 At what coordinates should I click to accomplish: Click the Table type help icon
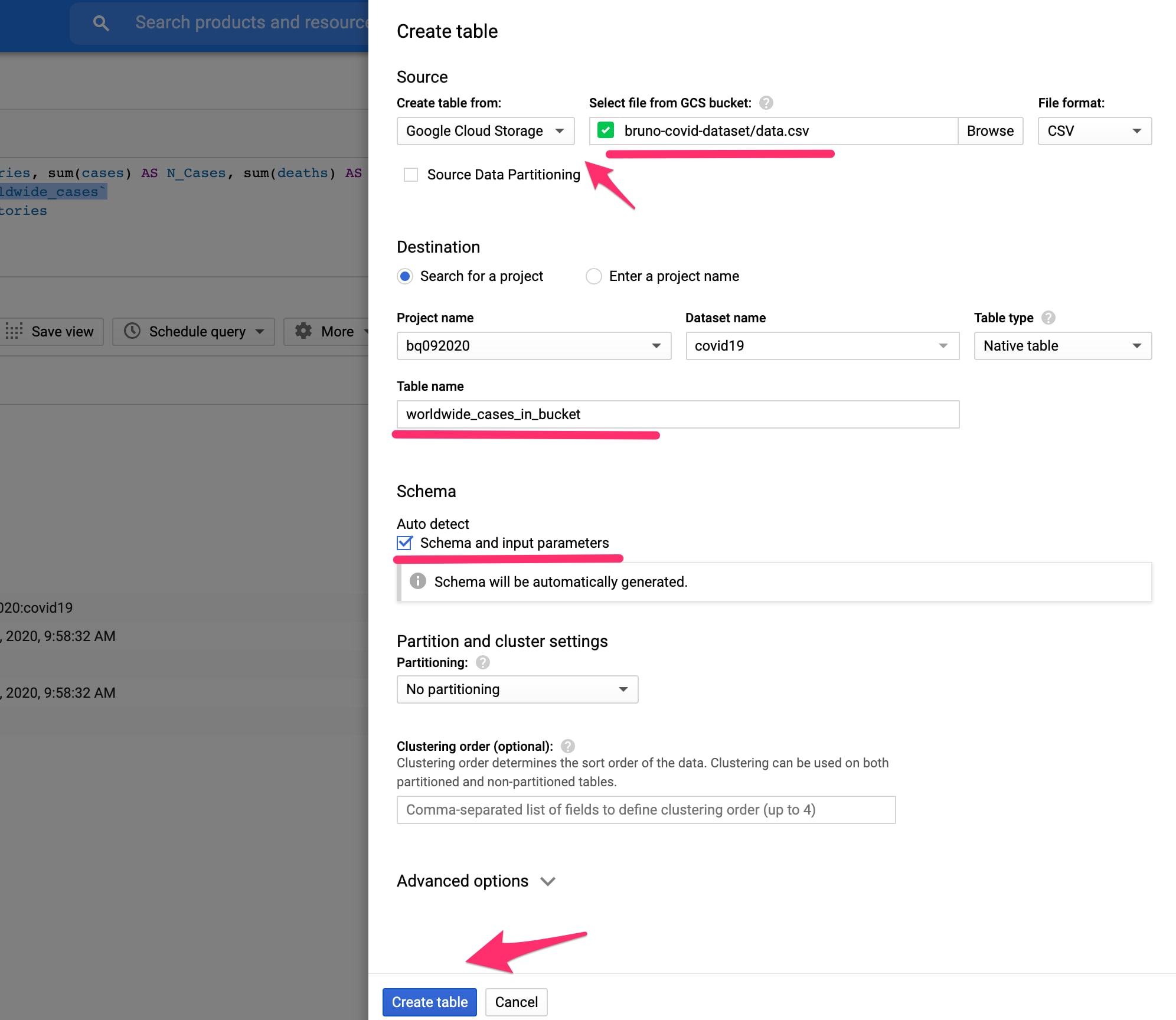click(1048, 318)
